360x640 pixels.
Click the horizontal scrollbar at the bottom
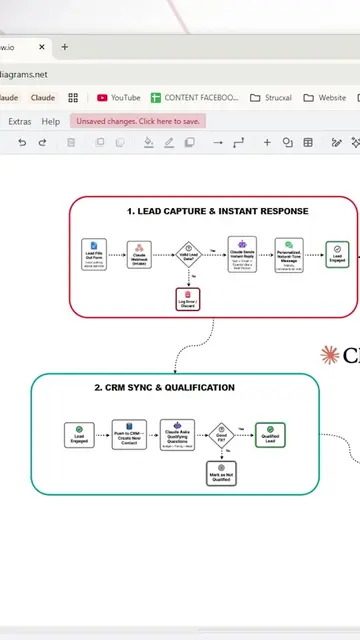point(279,631)
